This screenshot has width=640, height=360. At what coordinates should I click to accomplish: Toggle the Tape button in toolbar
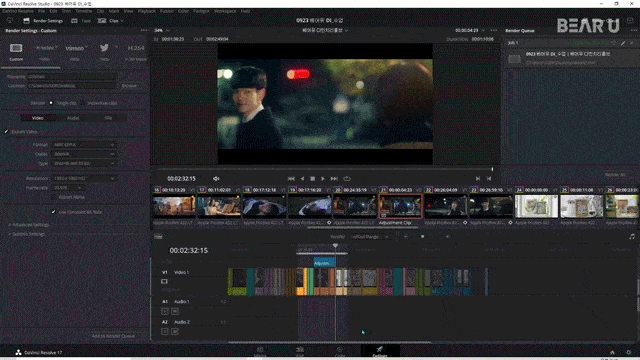(81, 21)
